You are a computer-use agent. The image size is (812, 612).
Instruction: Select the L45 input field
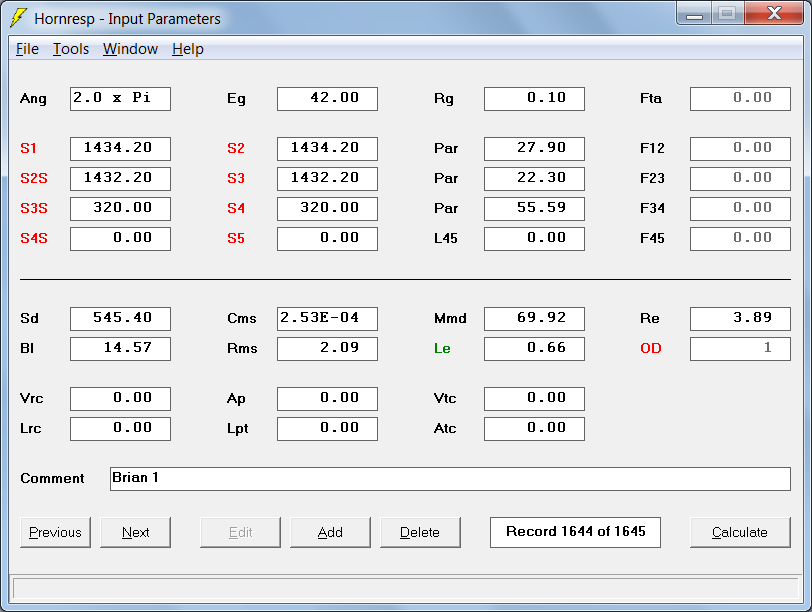534,239
